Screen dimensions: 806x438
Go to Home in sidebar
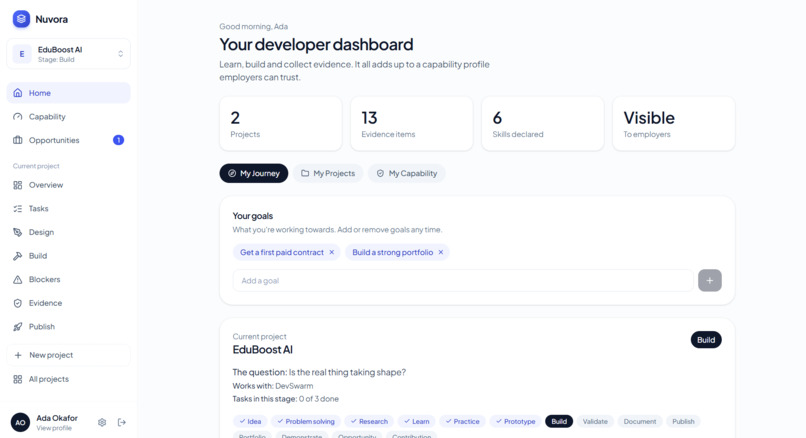tap(68, 93)
